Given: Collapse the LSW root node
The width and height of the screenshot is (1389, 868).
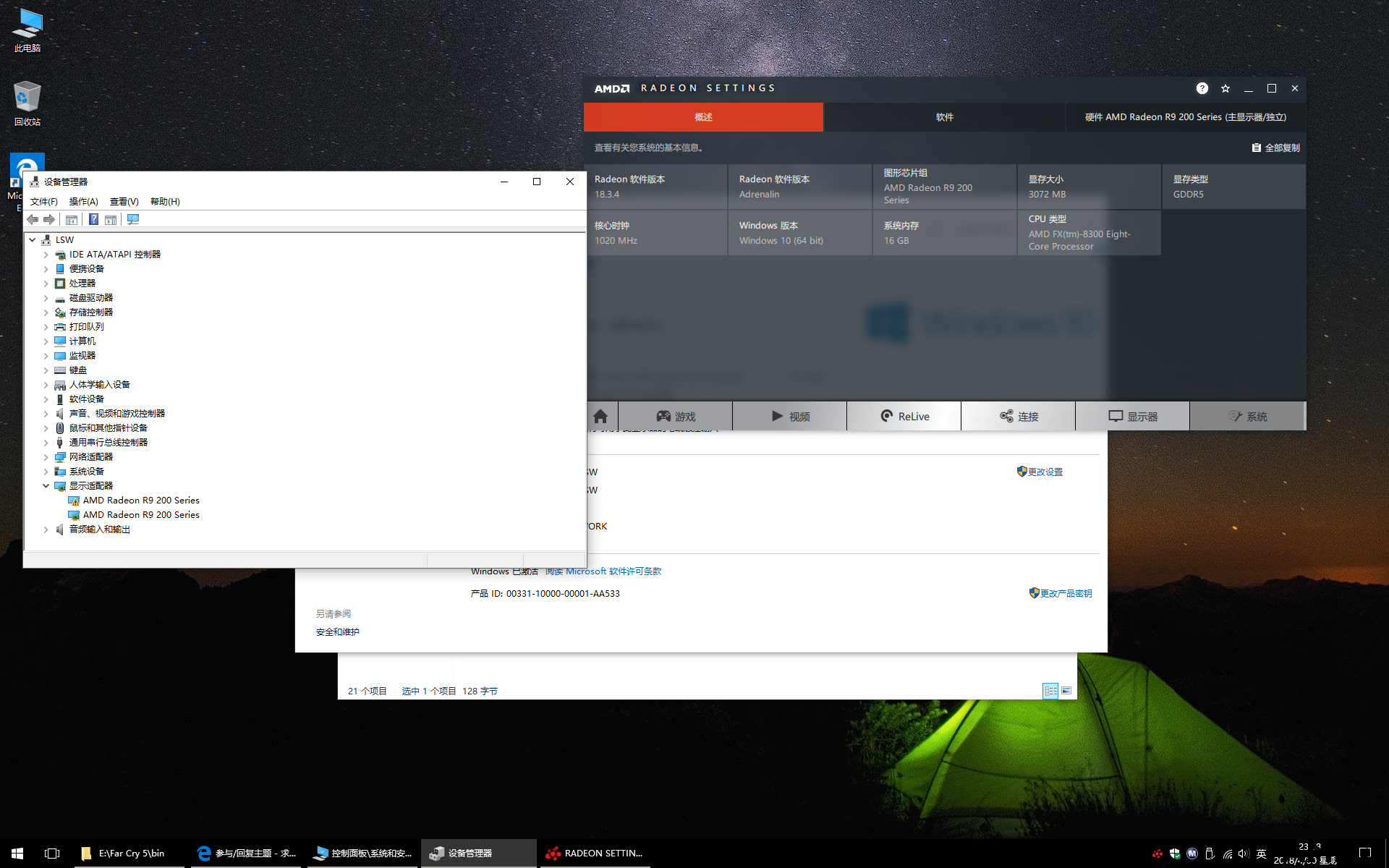Looking at the screenshot, I should (x=33, y=239).
